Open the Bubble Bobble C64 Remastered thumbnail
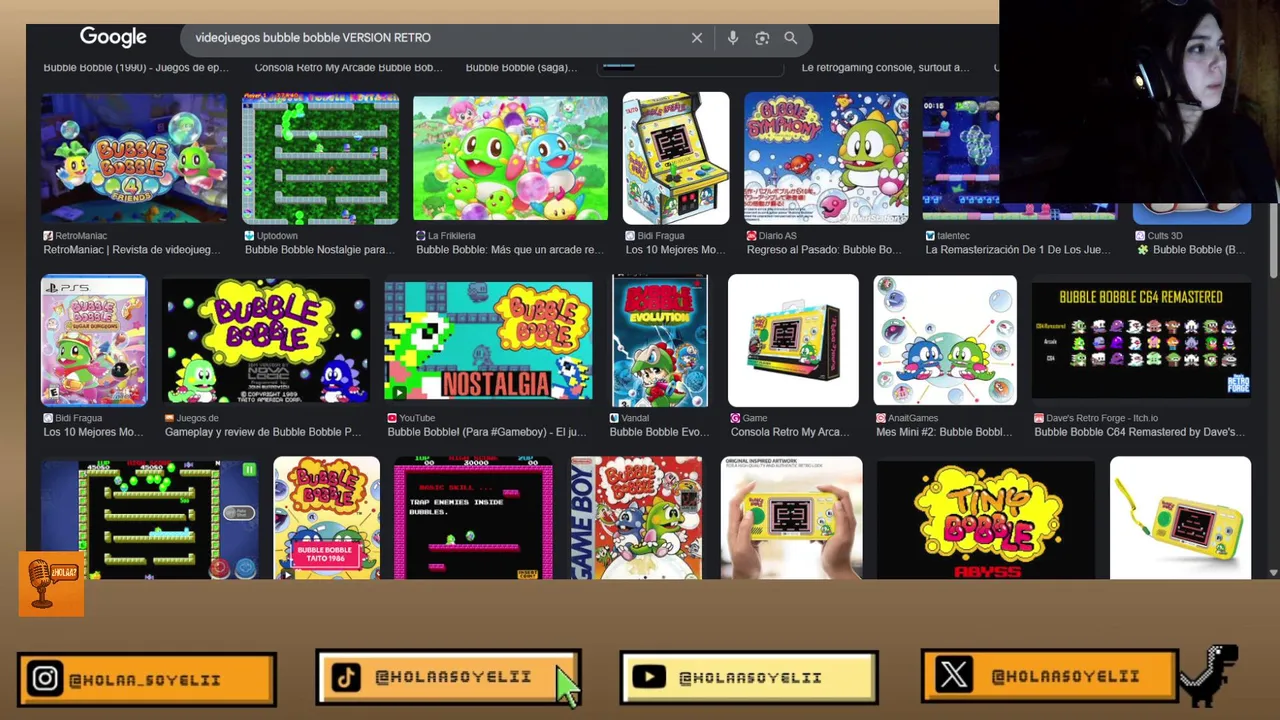 pyautogui.click(x=1141, y=341)
